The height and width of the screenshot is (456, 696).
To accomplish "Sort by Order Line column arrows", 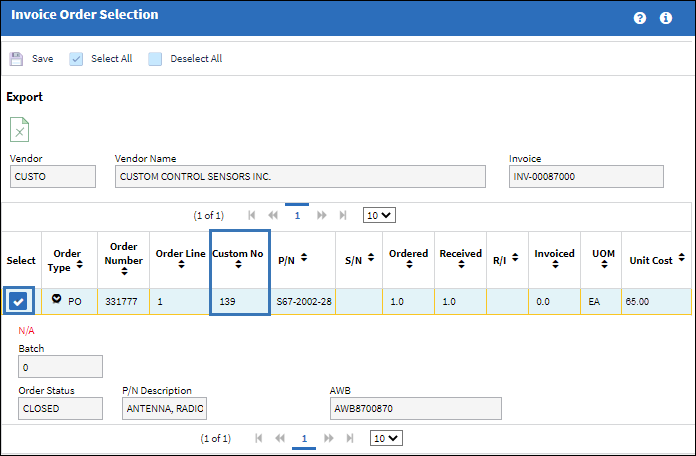I will coord(181,264).
